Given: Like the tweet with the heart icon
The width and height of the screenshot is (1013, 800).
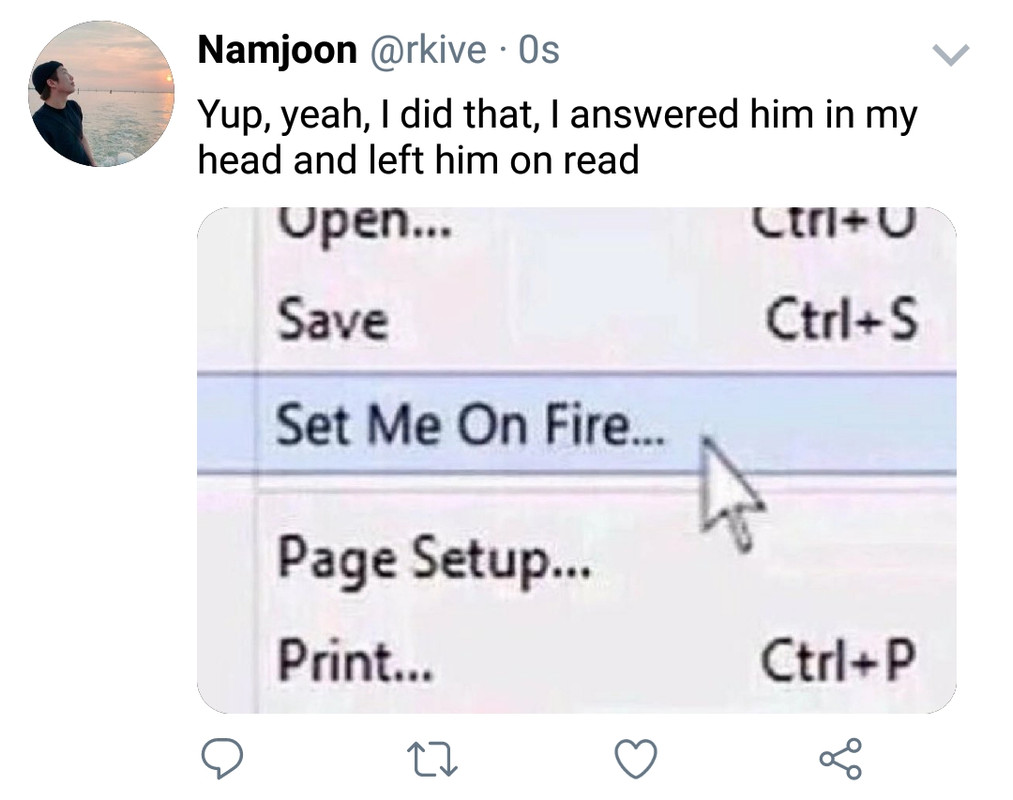Looking at the screenshot, I should pyautogui.click(x=636, y=759).
